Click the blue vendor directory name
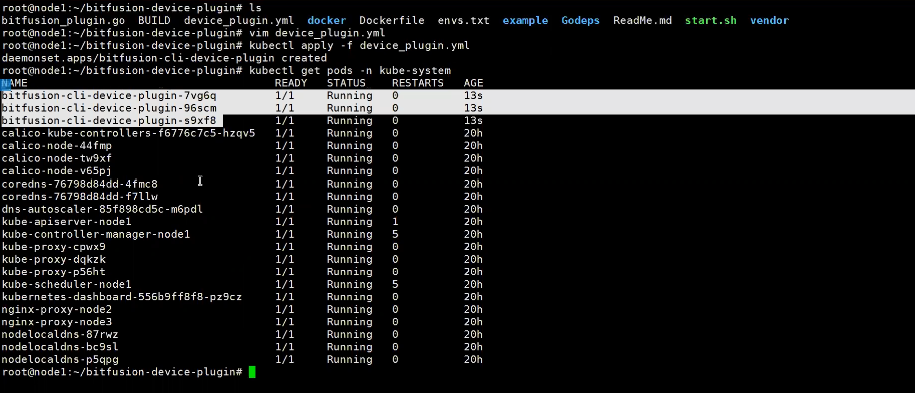915x393 pixels. click(x=770, y=20)
